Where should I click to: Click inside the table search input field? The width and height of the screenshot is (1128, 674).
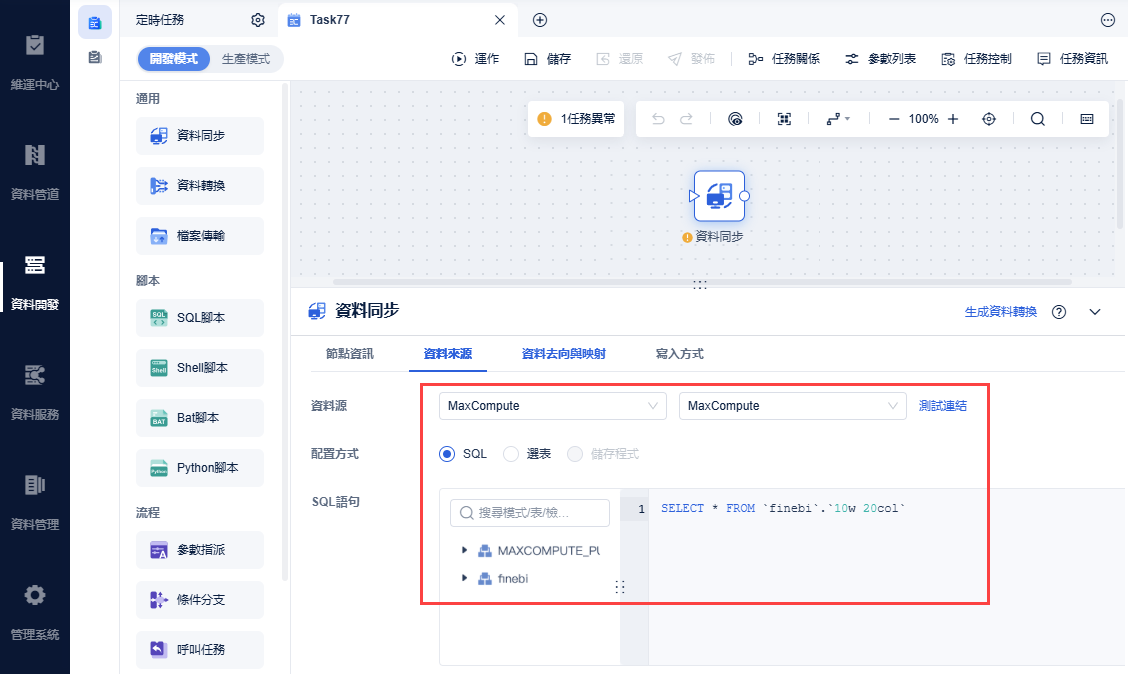(529, 512)
